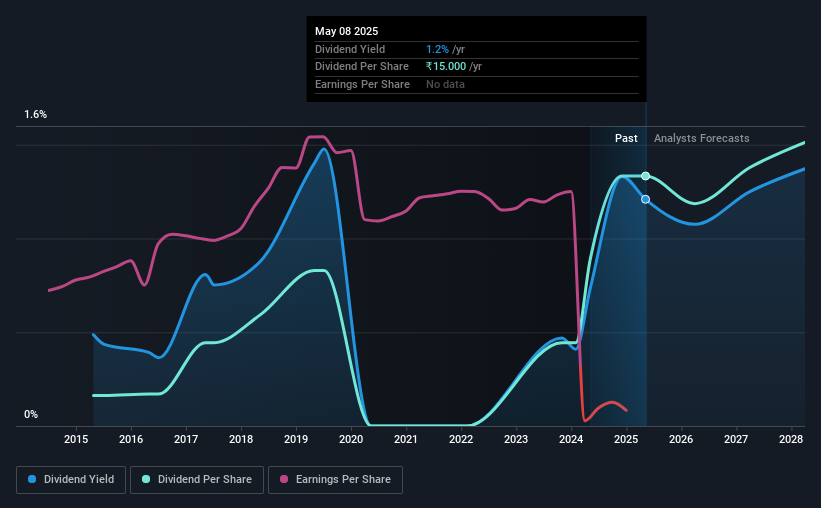Click the 'Analysts Forecasts' label

click(x=702, y=138)
